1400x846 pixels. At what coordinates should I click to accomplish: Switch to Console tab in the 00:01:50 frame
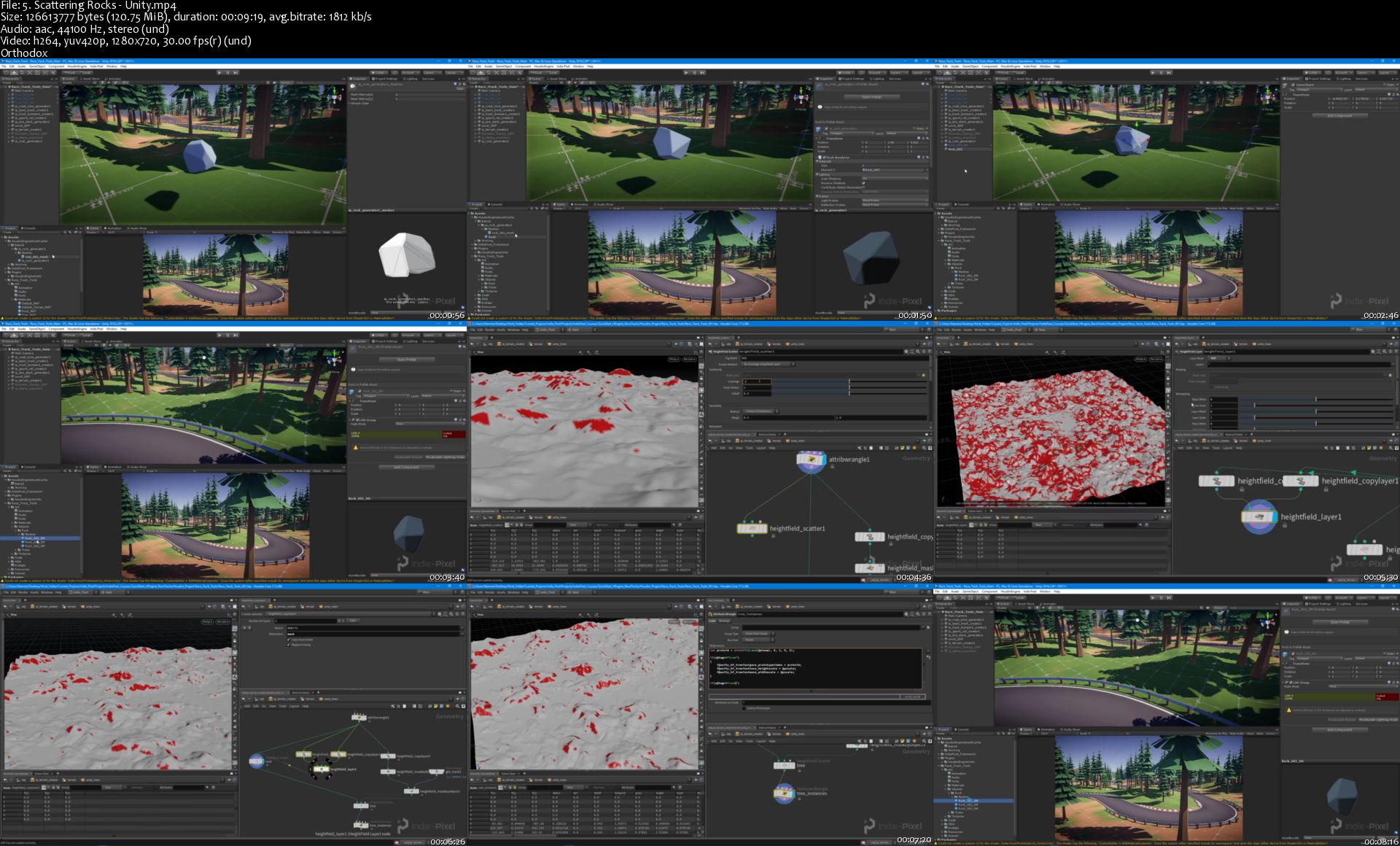click(x=496, y=204)
